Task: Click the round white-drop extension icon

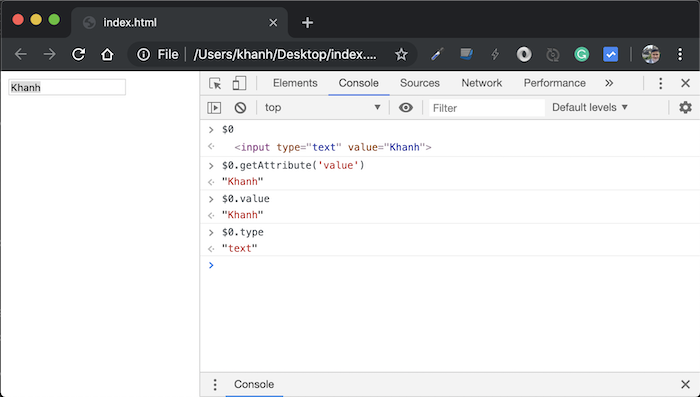Action: click(524, 54)
